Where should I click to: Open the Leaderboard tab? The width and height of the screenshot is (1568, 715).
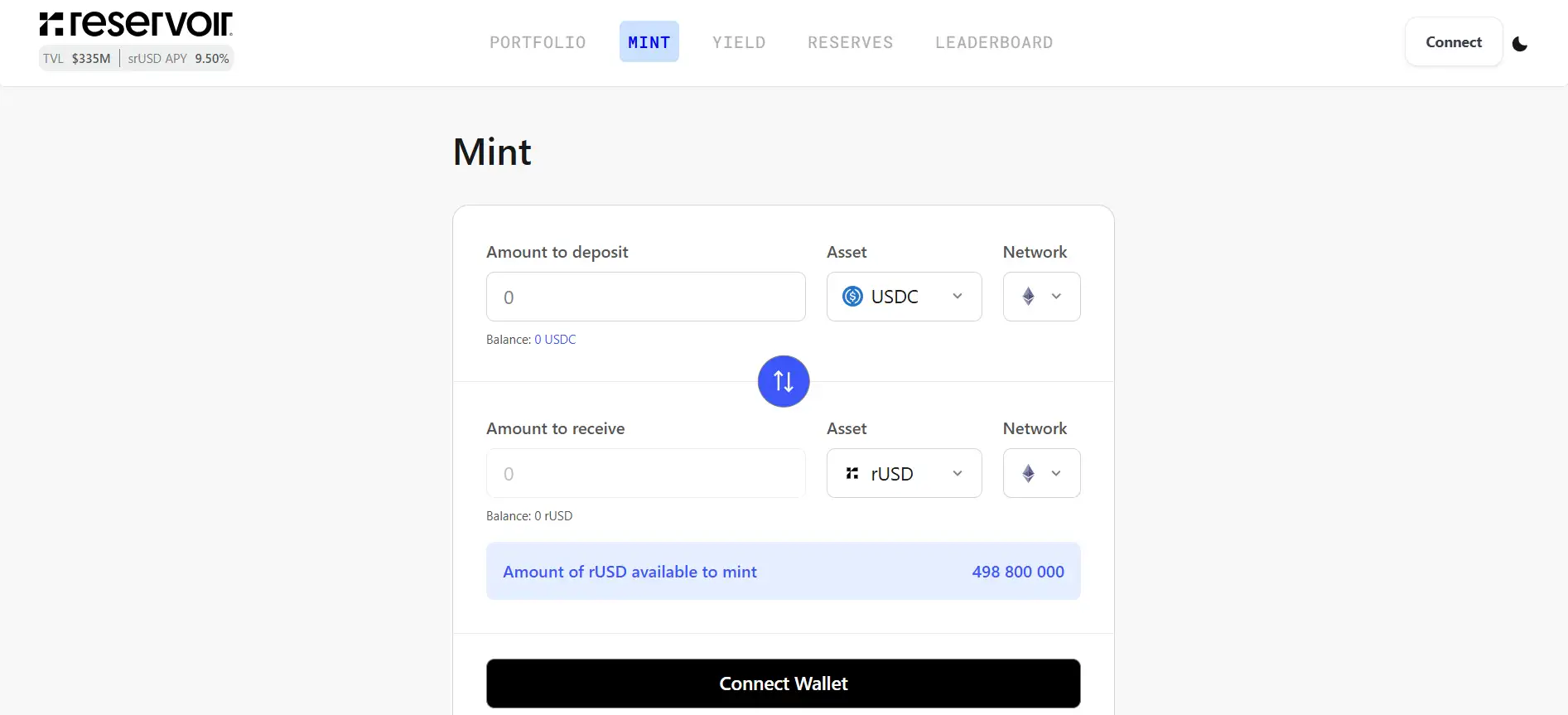[x=994, y=42]
